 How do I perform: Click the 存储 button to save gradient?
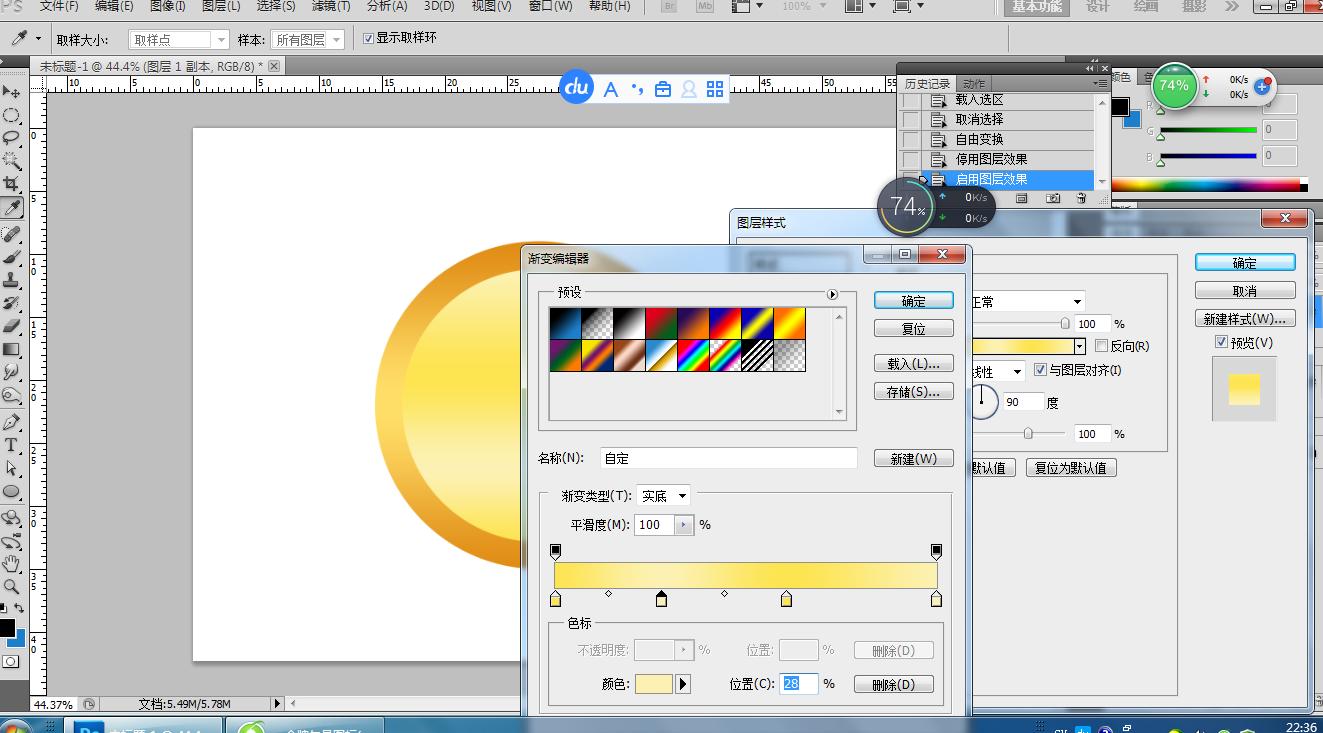point(913,391)
